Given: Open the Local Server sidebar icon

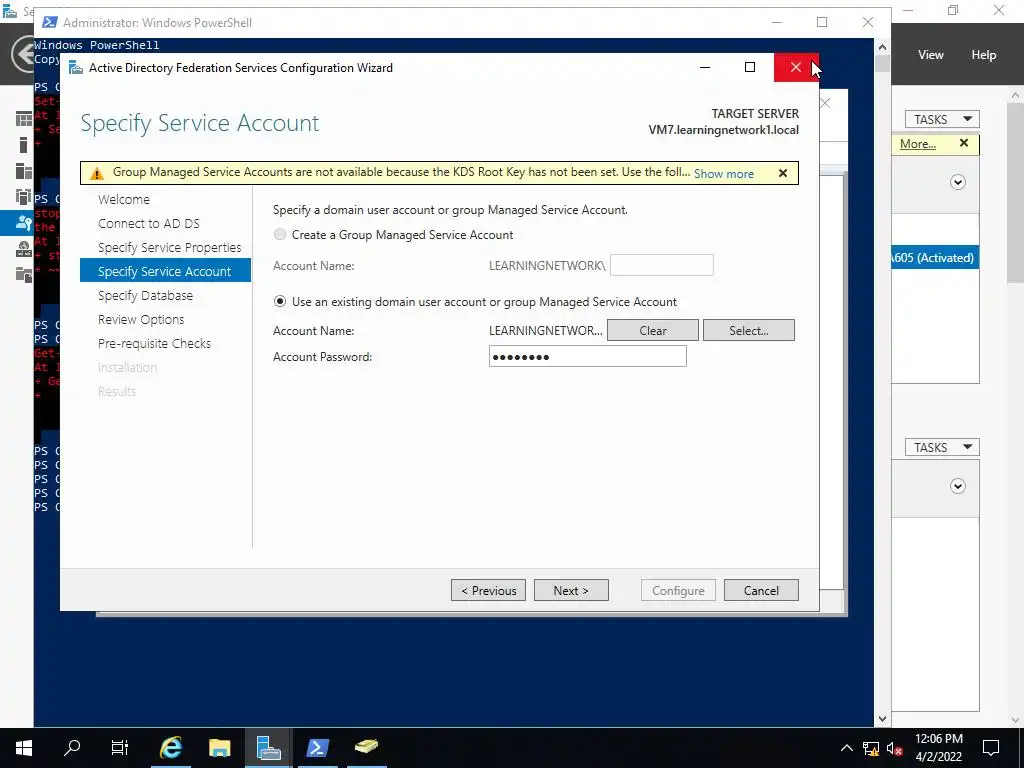Looking at the screenshot, I should [24, 145].
